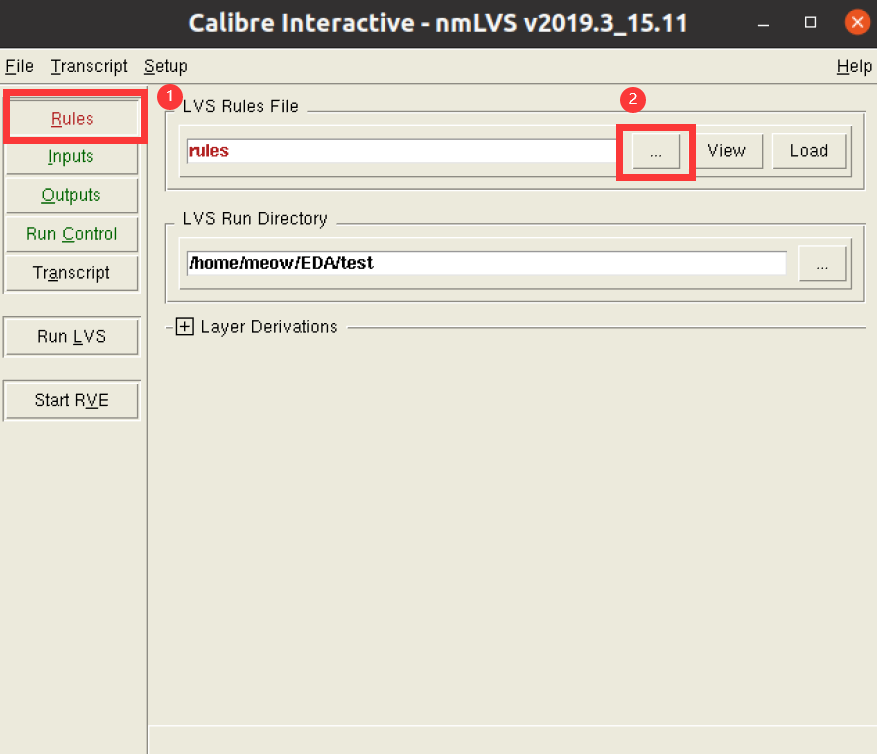
Task: Edit the LVS Run Directory path
Action: tap(480, 263)
